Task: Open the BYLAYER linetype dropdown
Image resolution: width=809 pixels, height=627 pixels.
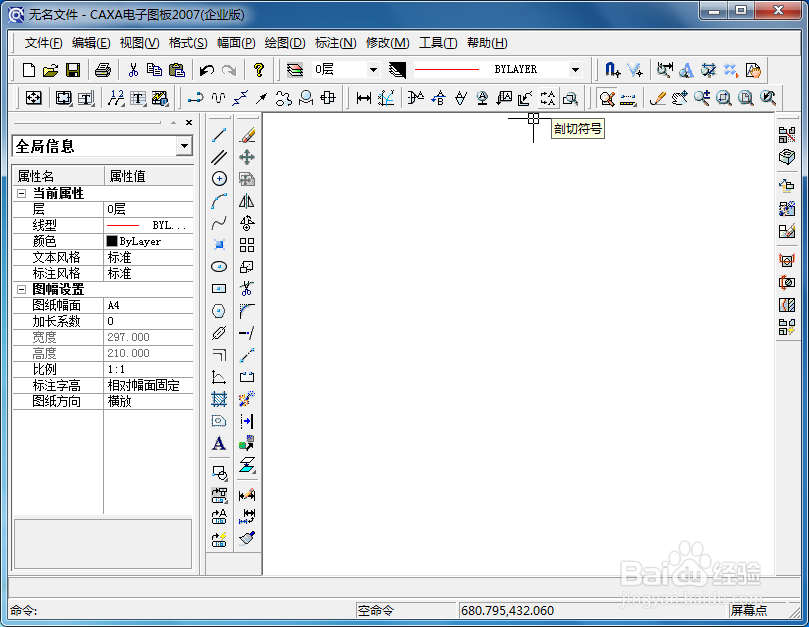Action: coord(575,69)
